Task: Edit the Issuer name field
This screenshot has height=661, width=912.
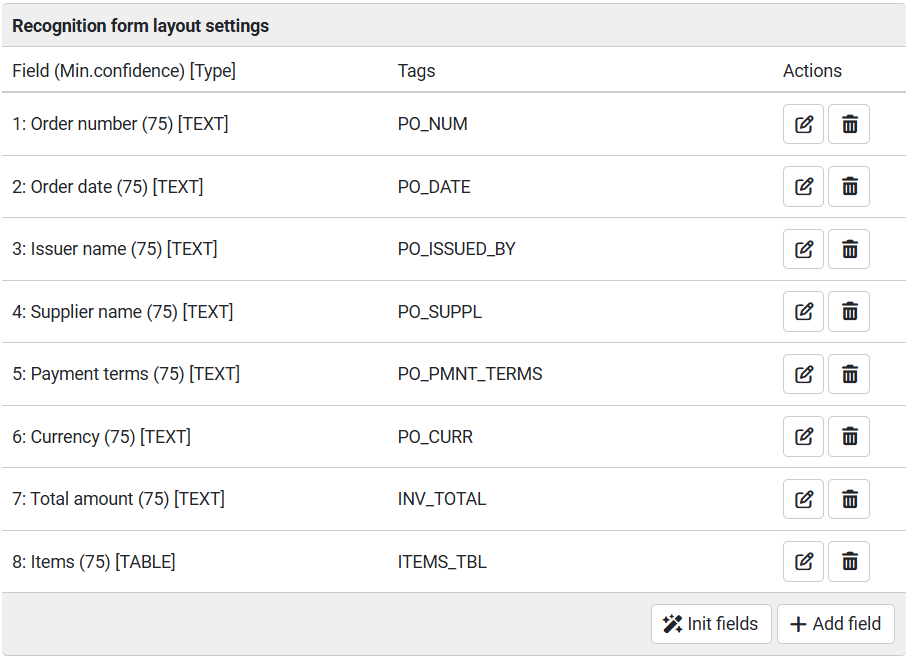Action: pyautogui.click(x=803, y=249)
